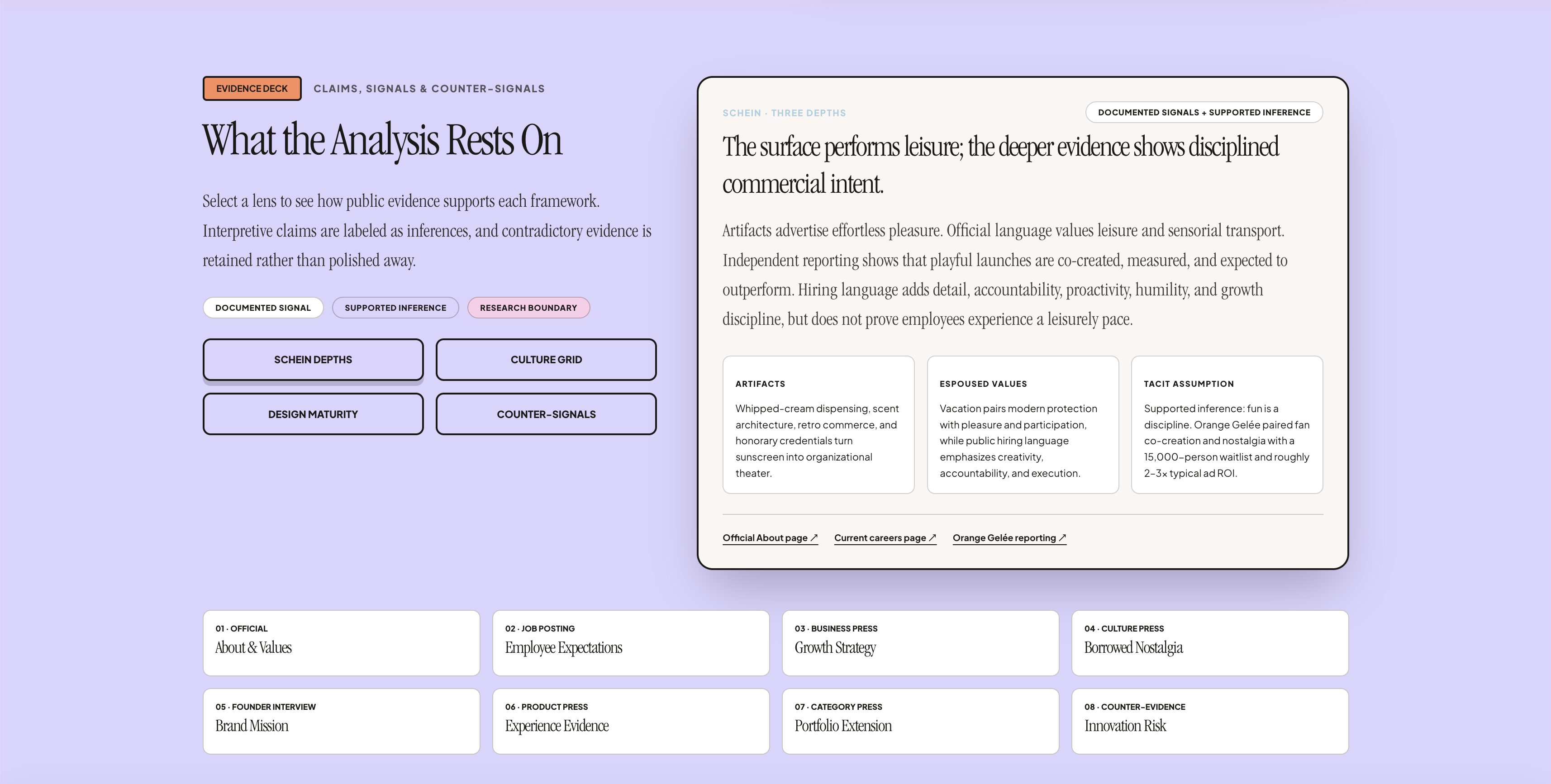Image resolution: width=1551 pixels, height=784 pixels.
Task: Click the '08 · COUNTER-EVIDENCE' card label
Action: [x=1135, y=706]
